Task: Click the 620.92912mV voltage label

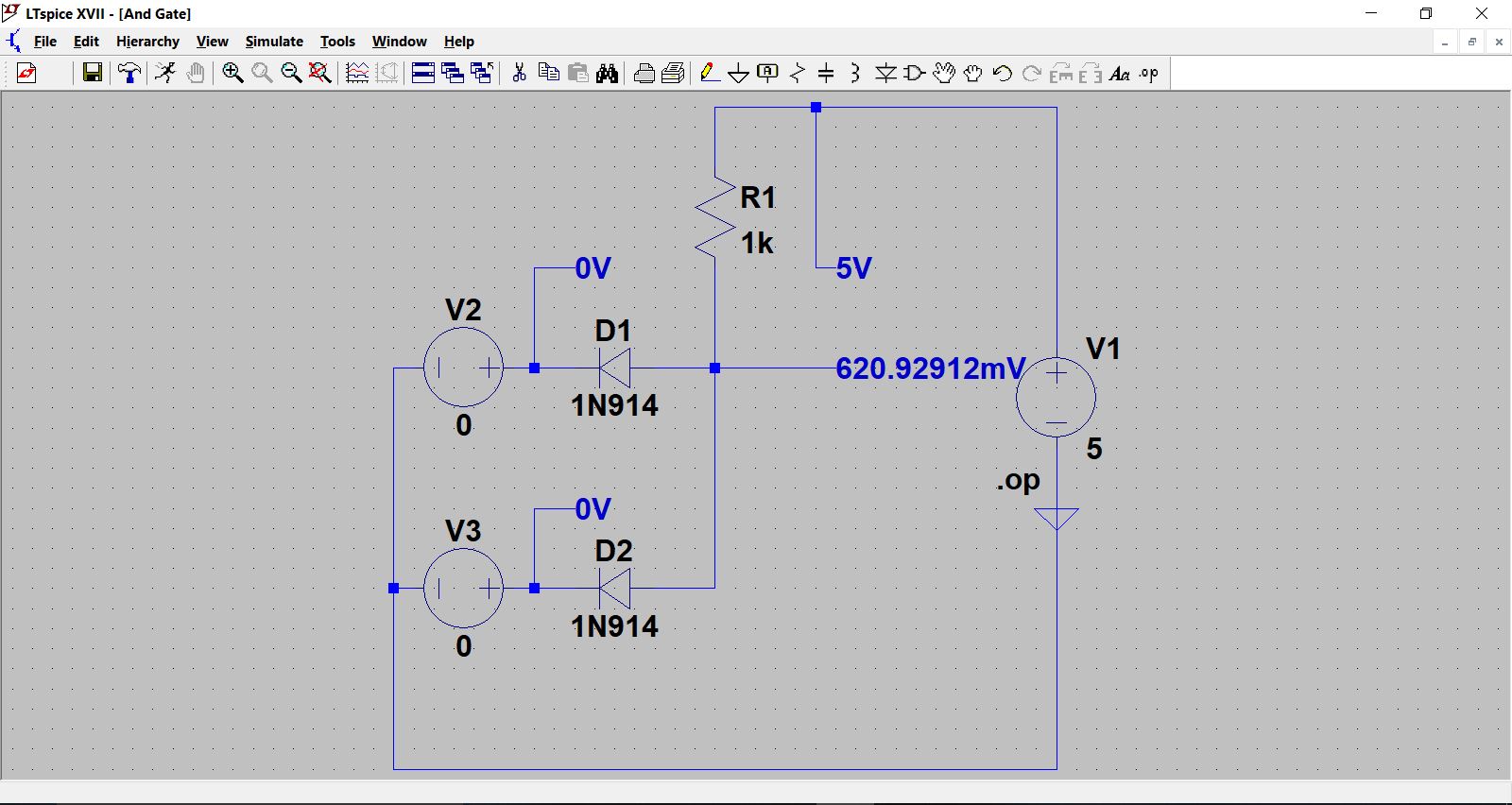Action: tap(931, 368)
